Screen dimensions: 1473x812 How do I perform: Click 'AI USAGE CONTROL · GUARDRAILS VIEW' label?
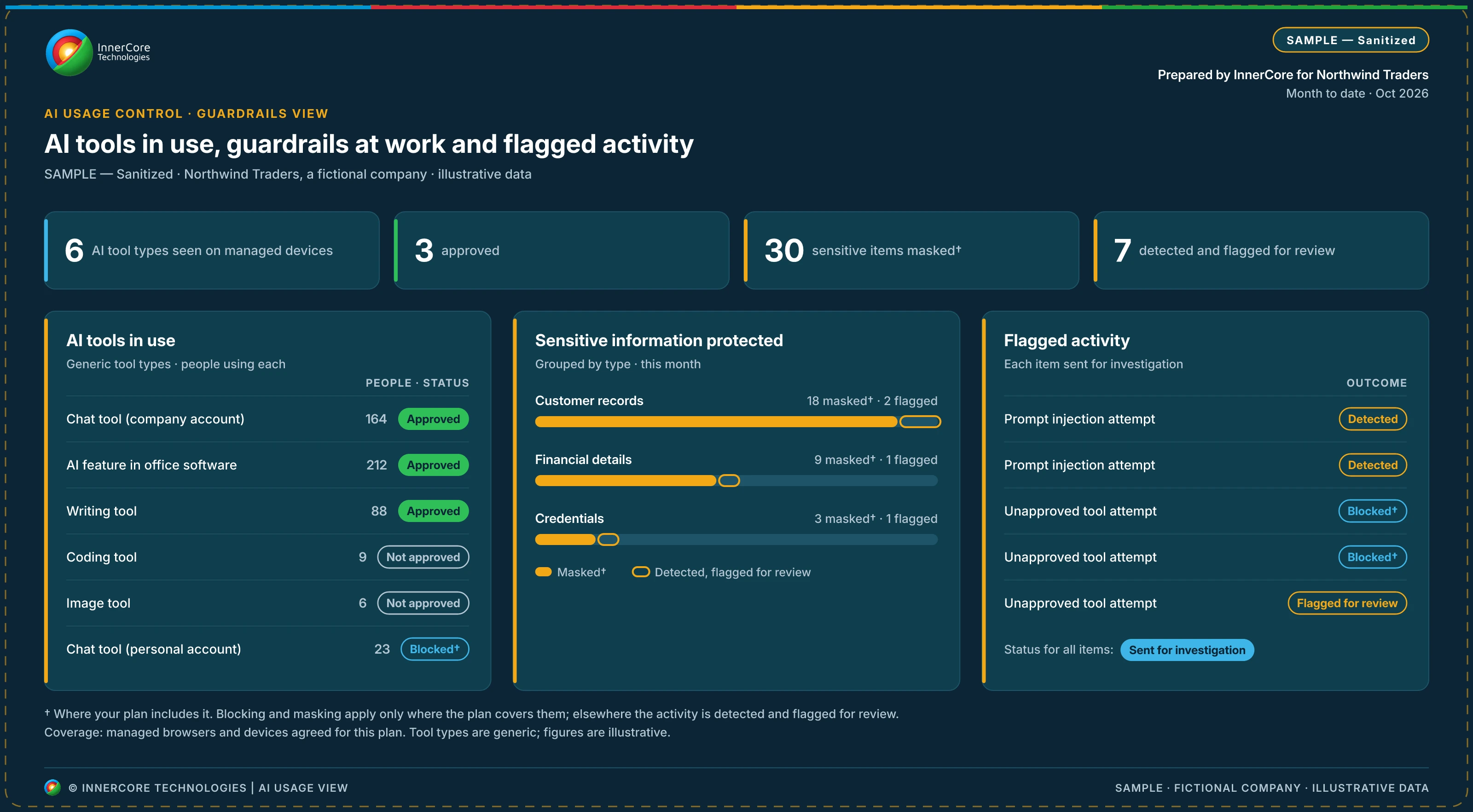186,114
